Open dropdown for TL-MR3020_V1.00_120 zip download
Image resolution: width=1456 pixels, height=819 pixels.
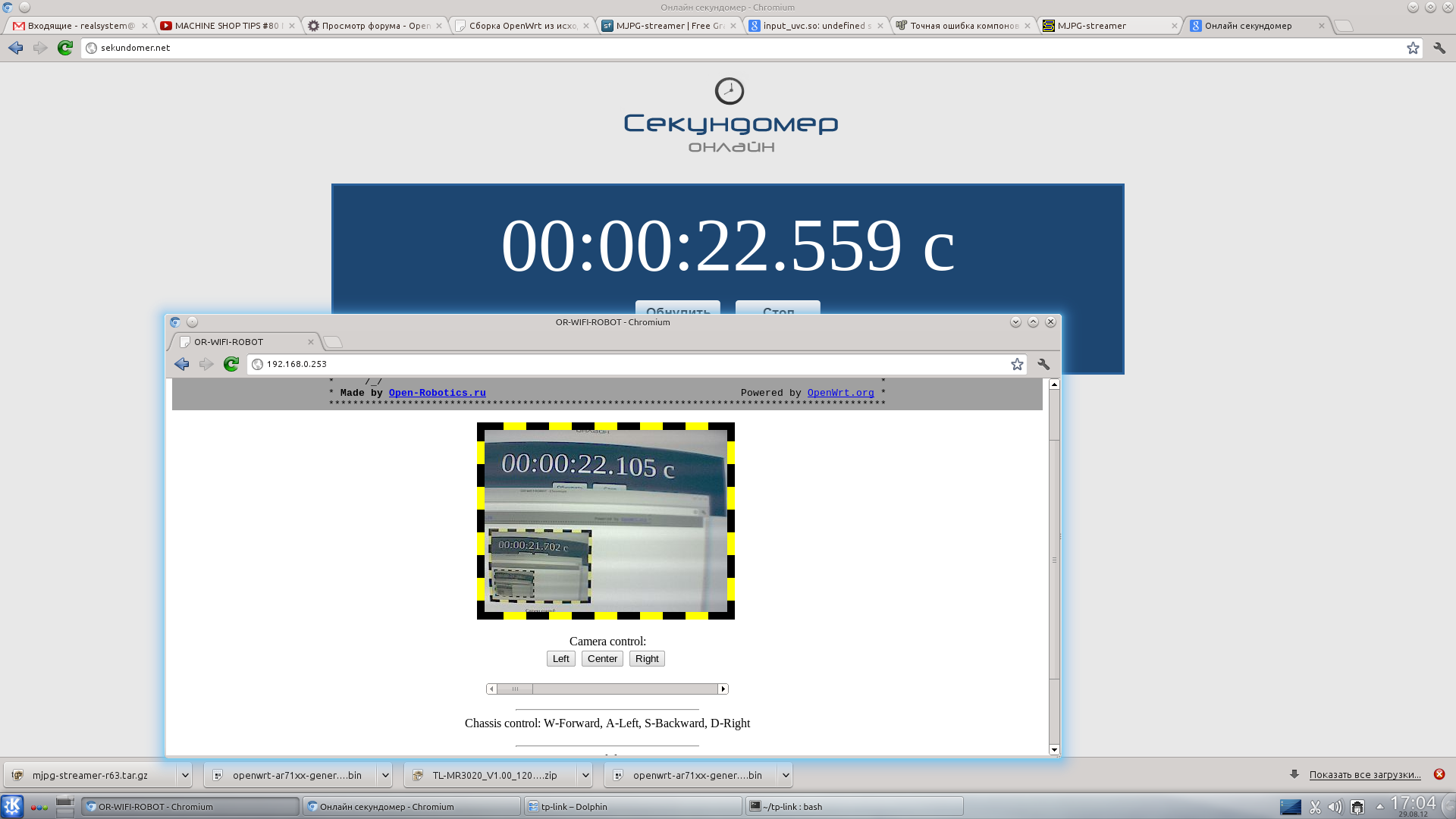[585, 775]
